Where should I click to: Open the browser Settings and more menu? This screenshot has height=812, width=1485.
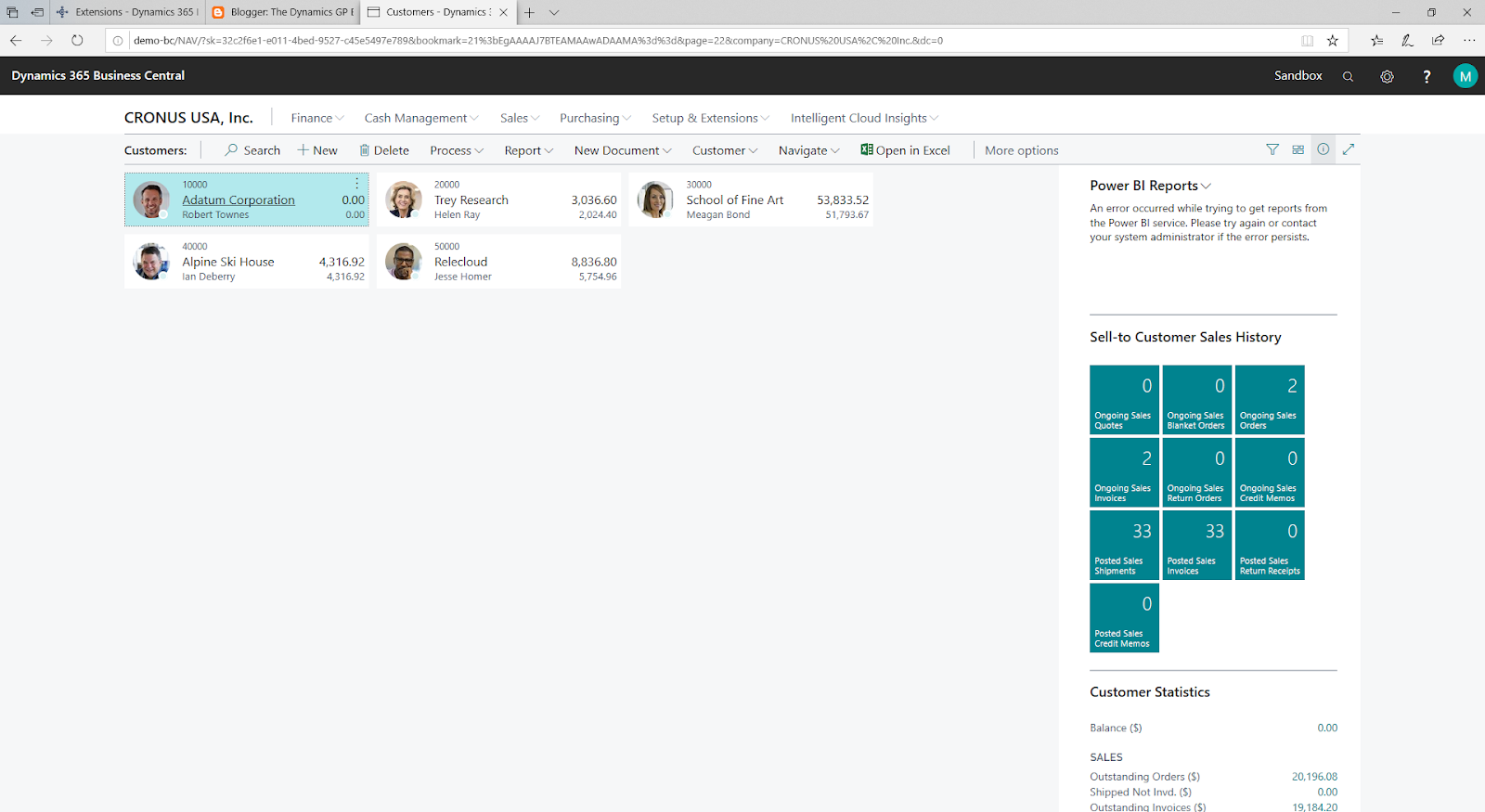[x=1469, y=40]
